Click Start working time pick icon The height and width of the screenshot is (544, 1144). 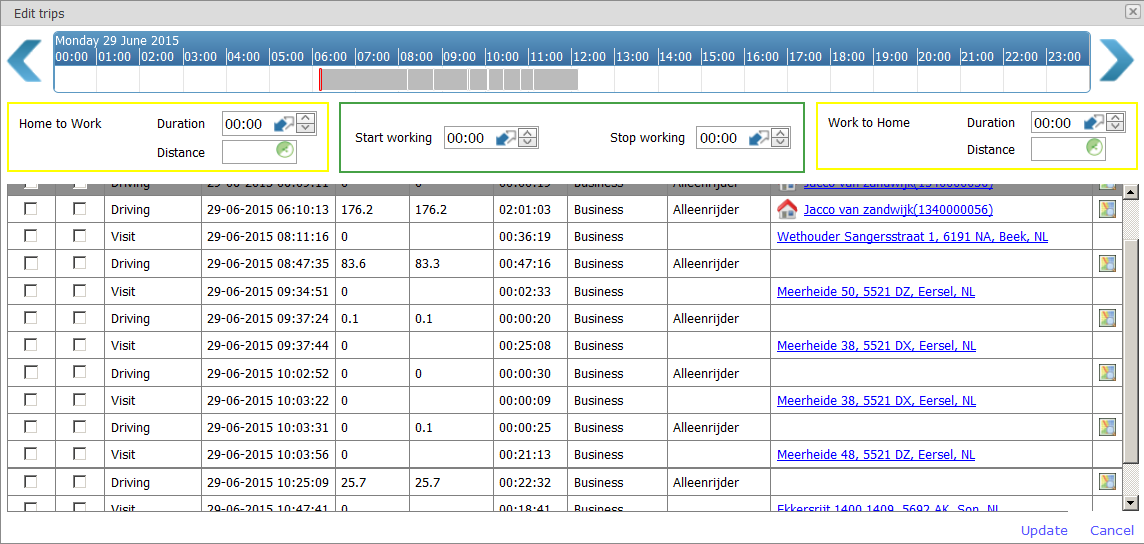[506, 138]
